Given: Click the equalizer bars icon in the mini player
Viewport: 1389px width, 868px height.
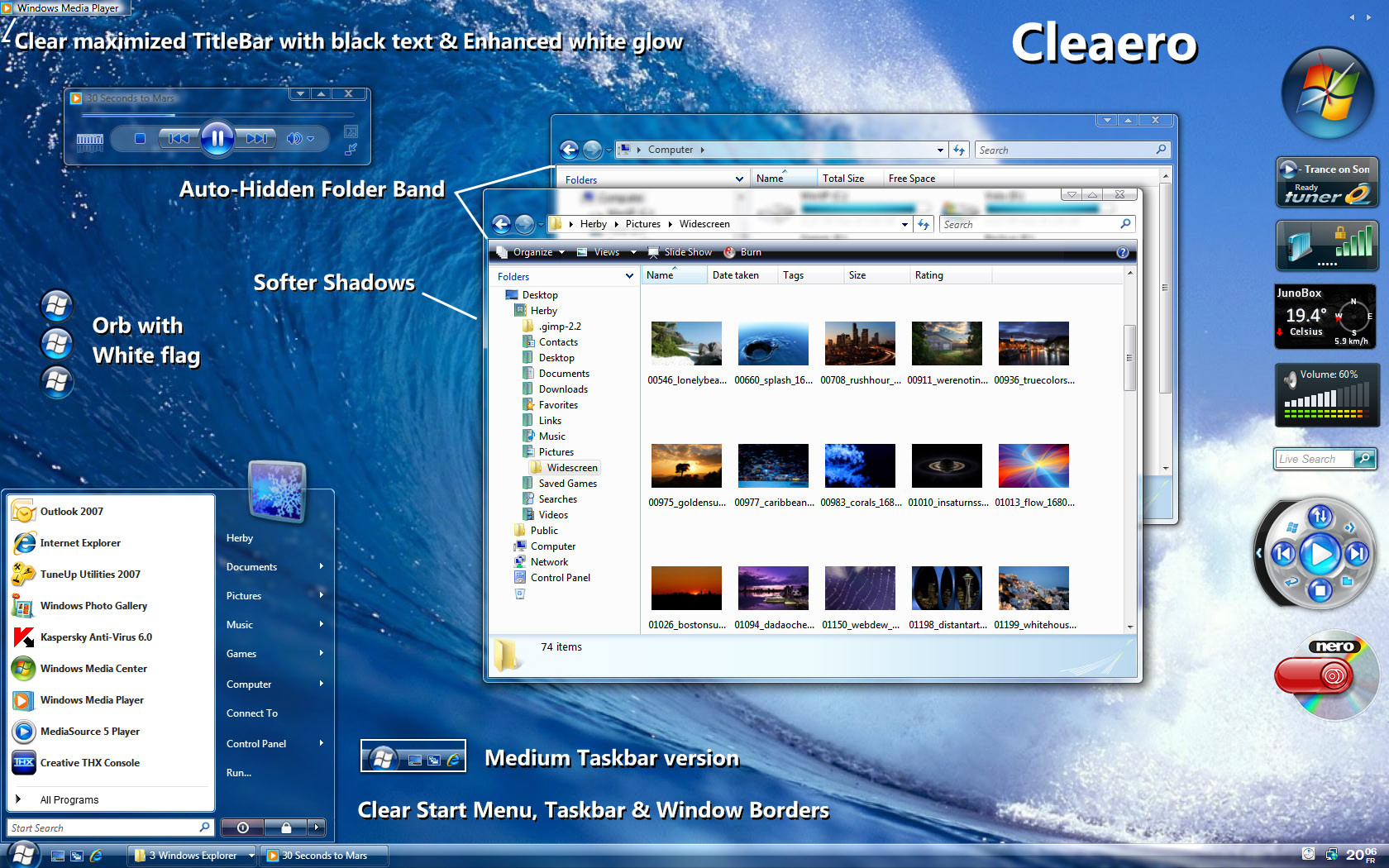Looking at the screenshot, I should (90, 141).
